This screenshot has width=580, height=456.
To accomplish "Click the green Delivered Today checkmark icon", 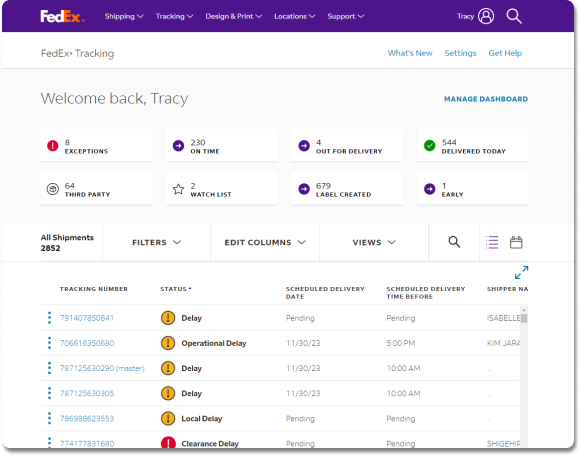I will click(x=429, y=146).
